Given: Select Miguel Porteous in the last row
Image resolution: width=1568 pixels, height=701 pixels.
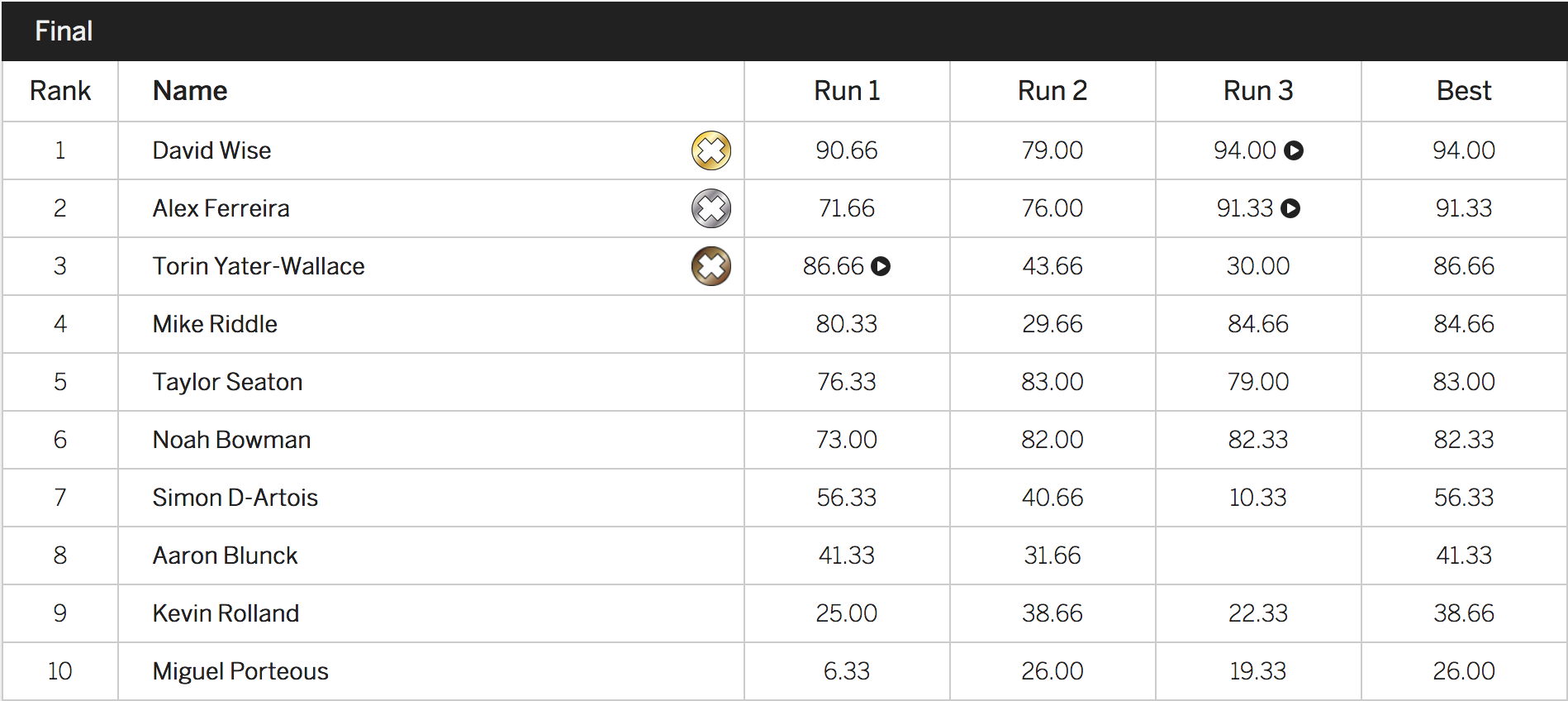Looking at the screenshot, I should click(x=240, y=671).
